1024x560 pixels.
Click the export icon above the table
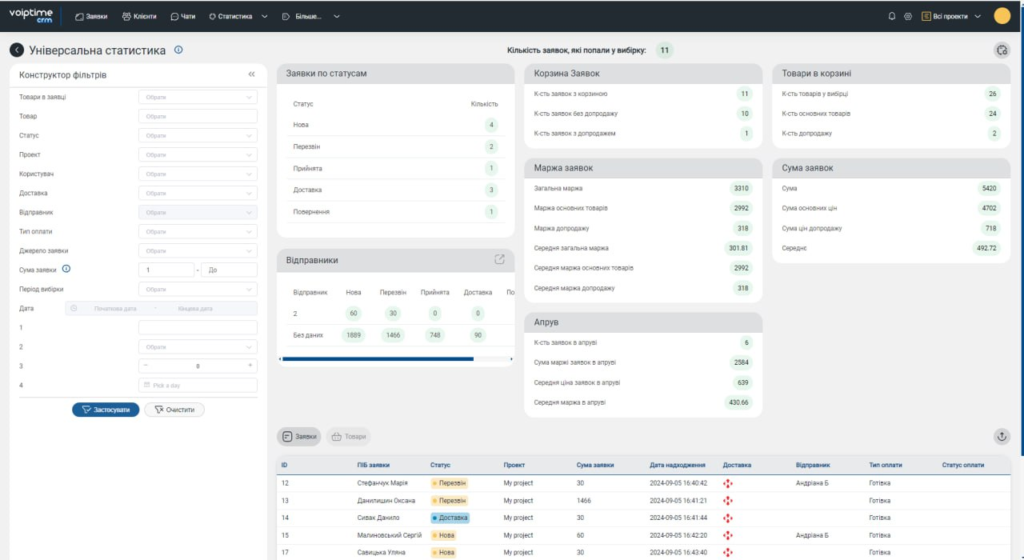[1002, 437]
